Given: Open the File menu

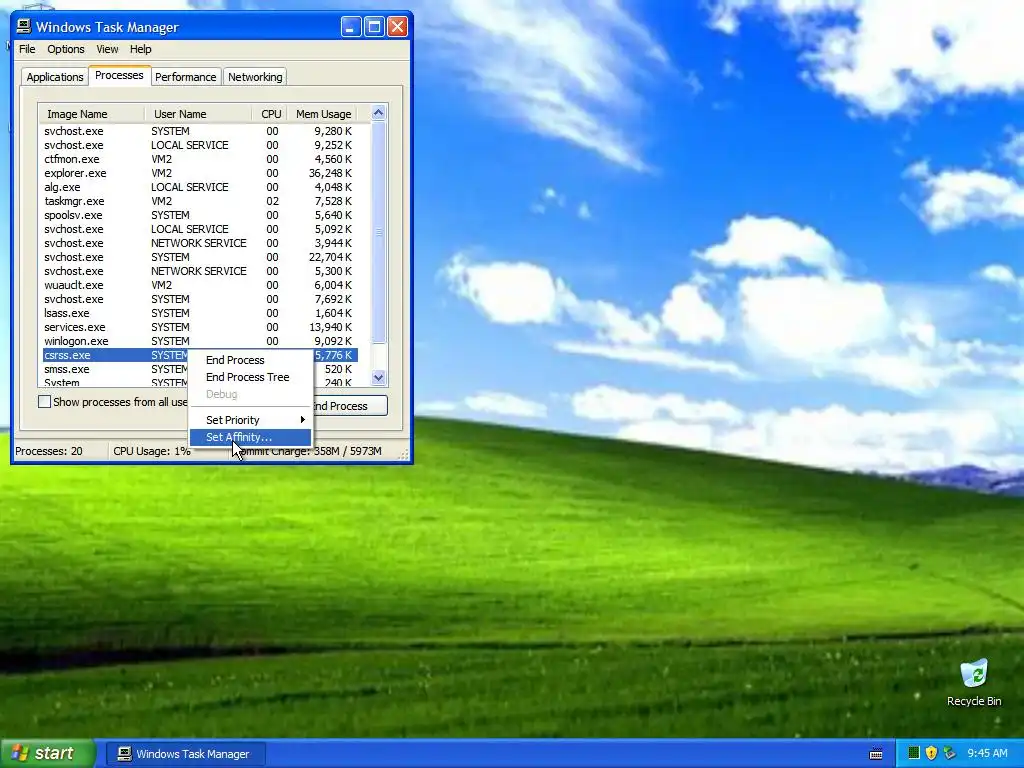Looking at the screenshot, I should [27, 49].
